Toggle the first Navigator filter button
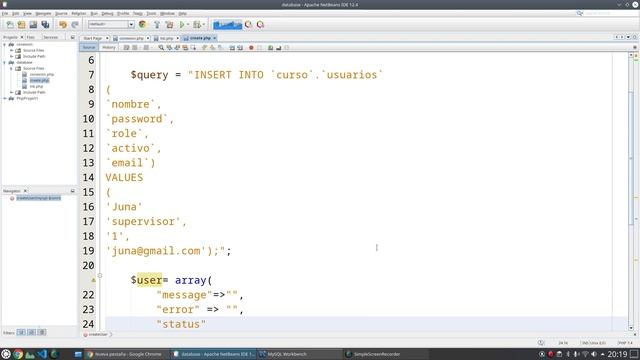 (x=21, y=332)
